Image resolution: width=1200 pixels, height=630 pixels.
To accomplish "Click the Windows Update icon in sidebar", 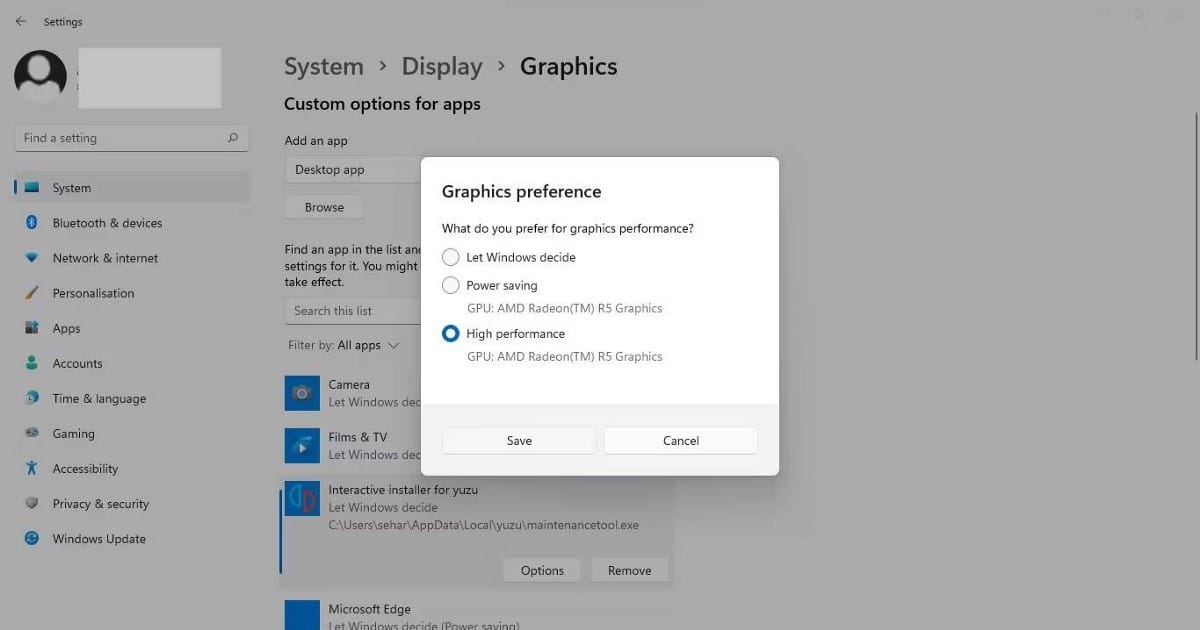I will [33, 538].
